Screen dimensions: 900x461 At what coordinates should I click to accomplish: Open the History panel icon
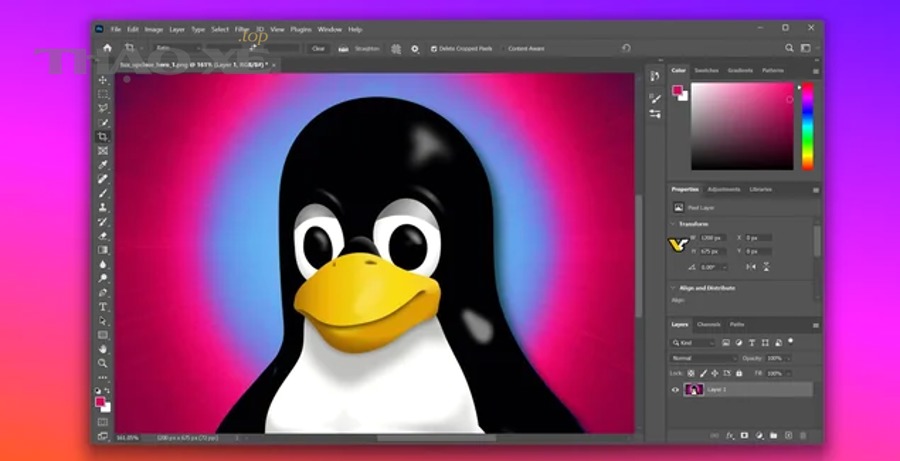click(x=655, y=76)
